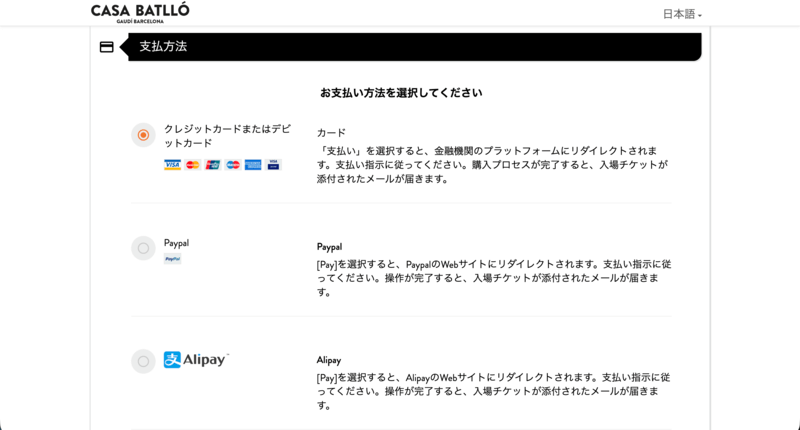This screenshot has height=430, width=800.
Task: Click the UnionPay card logo
Action: (213, 165)
